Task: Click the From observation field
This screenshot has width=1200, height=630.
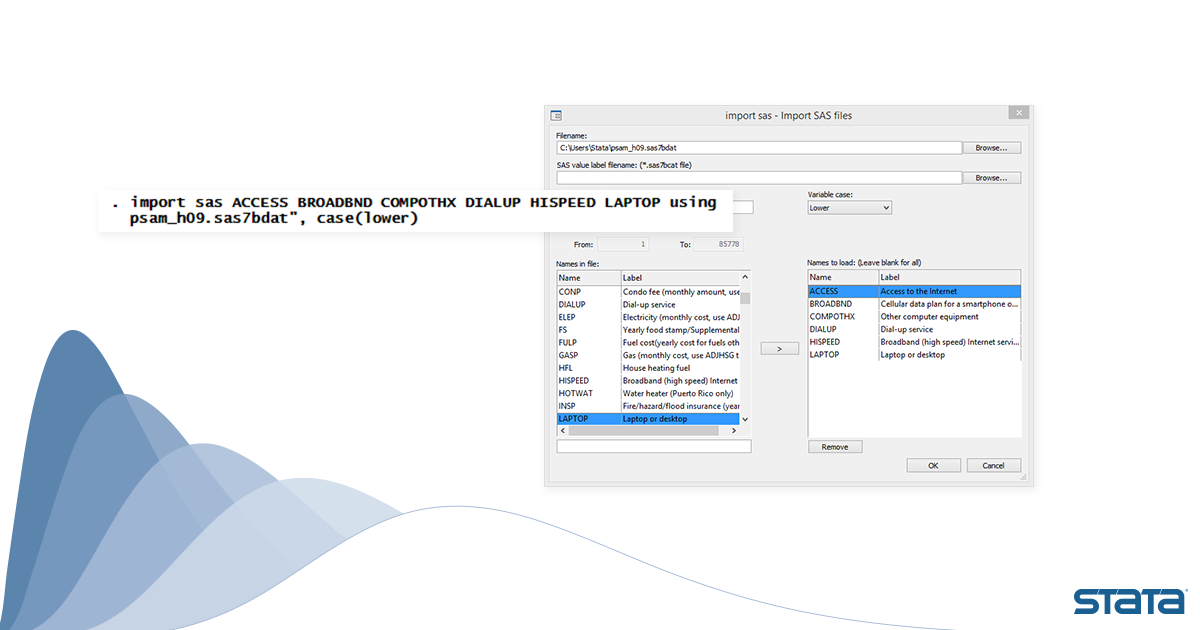Action: coord(623,244)
